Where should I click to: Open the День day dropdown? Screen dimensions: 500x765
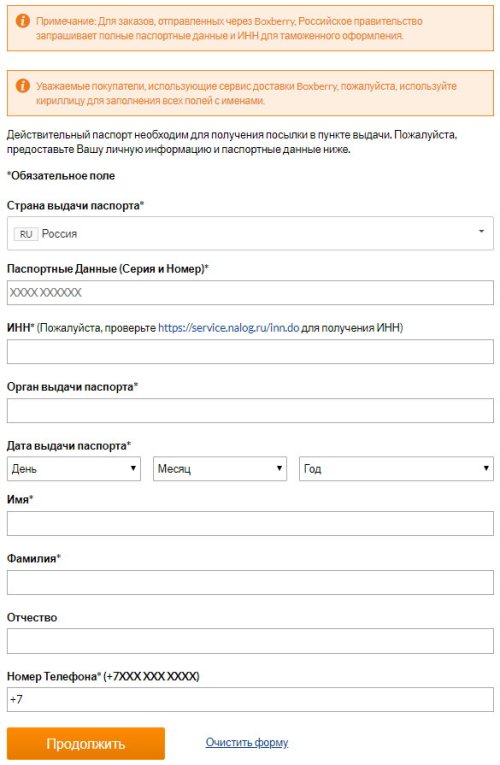coord(74,469)
